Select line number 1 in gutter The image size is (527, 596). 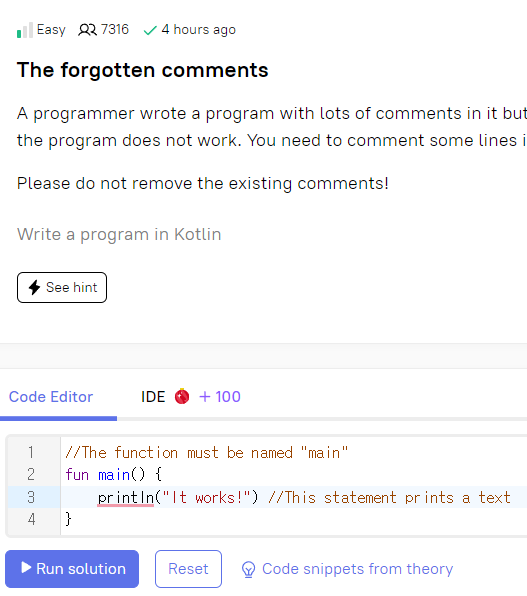pyautogui.click(x=31, y=452)
